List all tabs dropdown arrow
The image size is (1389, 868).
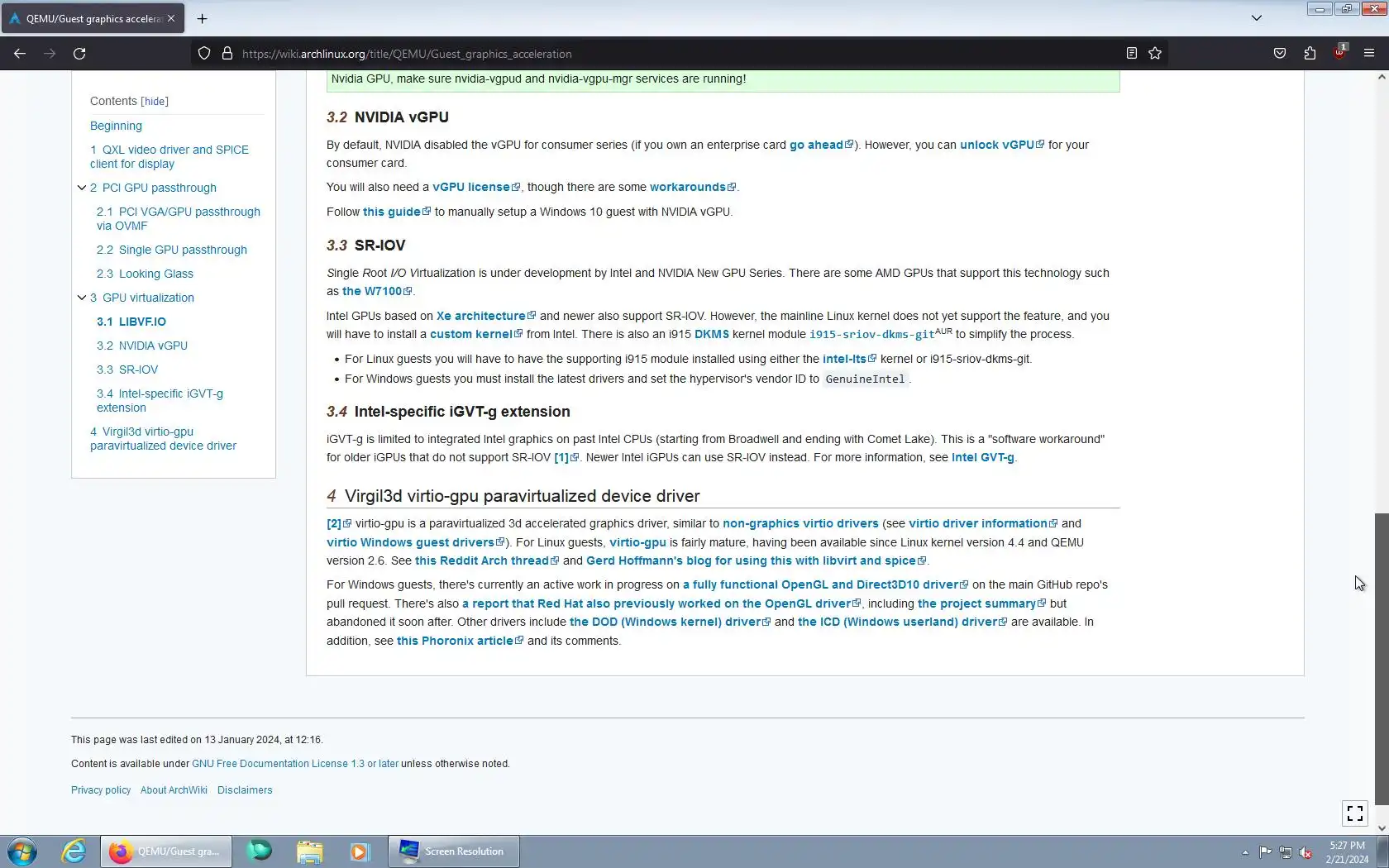click(1257, 18)
